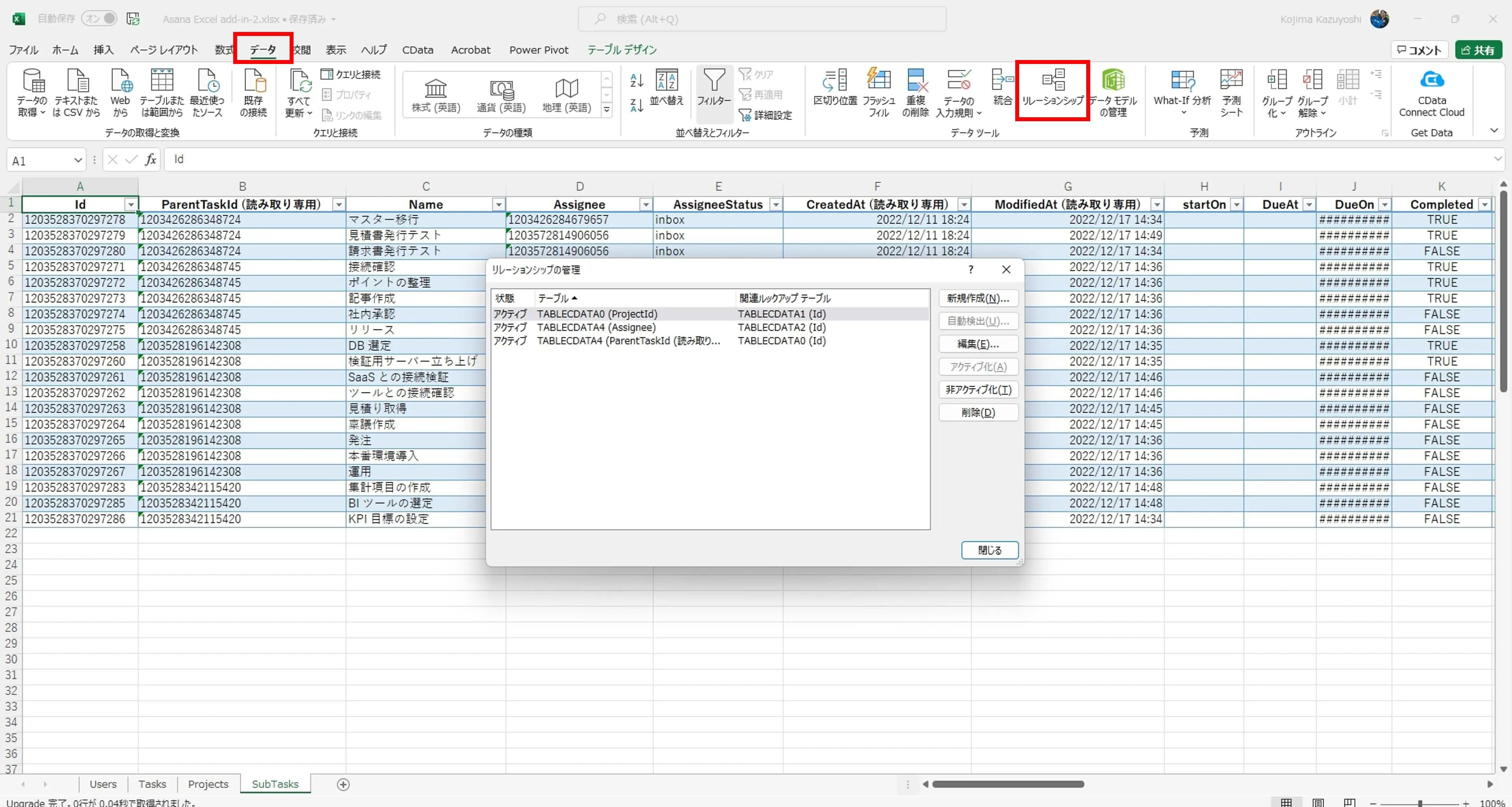Screen dimensions: 1512x807
Task: Click the New (新規作成) relationship button
Action: [x=978, y=298]
